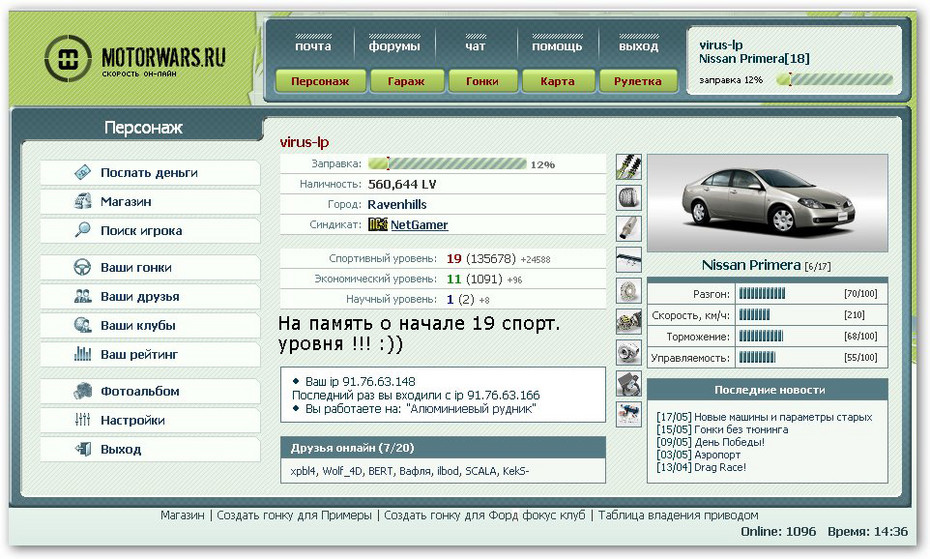Image resolution: width=930 pixels, height=559 pixels.
Task: Click the steering wheel icon beside Ваши гонки
Action: [82, 267]
